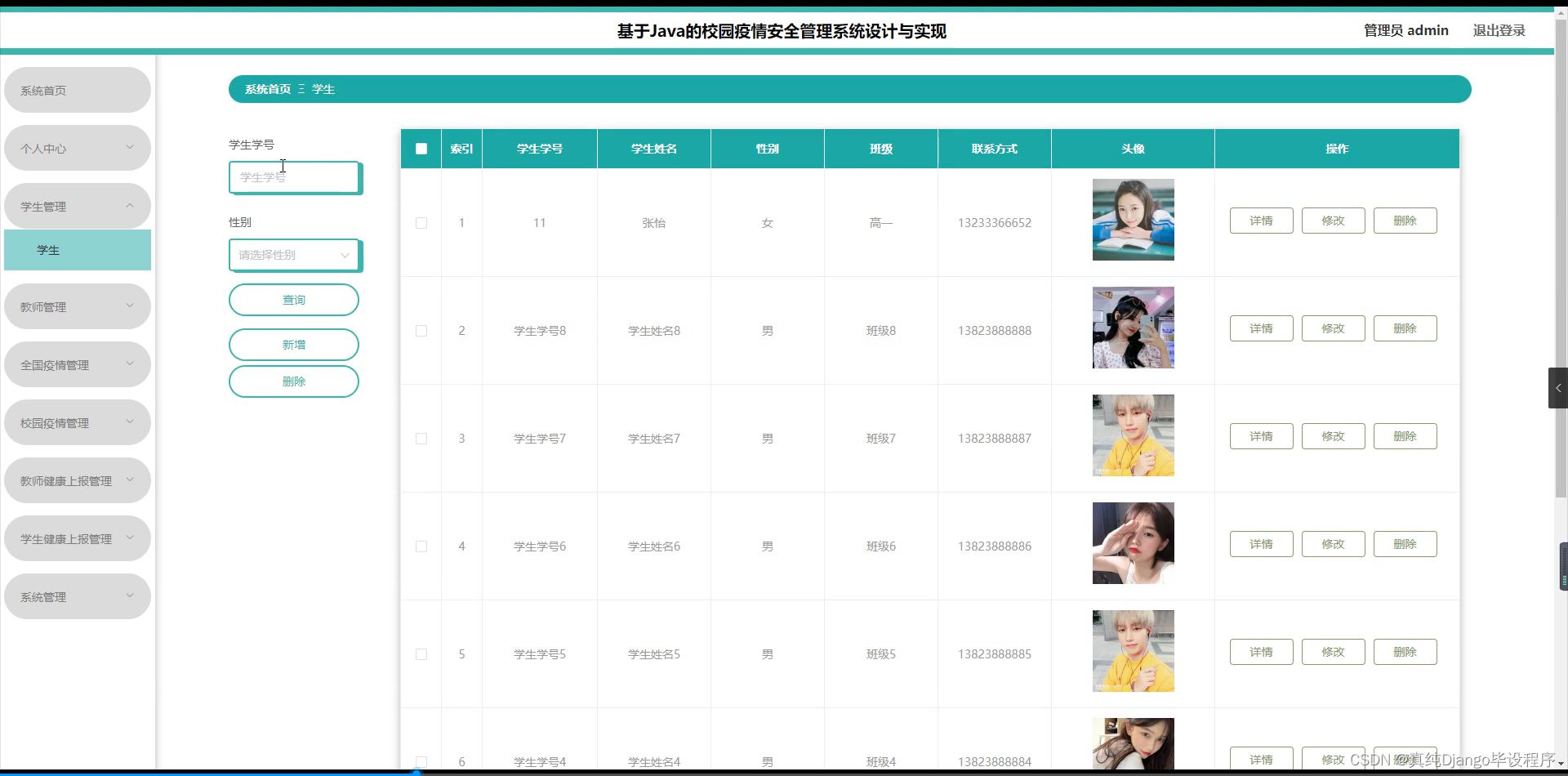Click the 新增 add button
The width and height of the screenshot is (1568, 776).
(x=294, y=345)
